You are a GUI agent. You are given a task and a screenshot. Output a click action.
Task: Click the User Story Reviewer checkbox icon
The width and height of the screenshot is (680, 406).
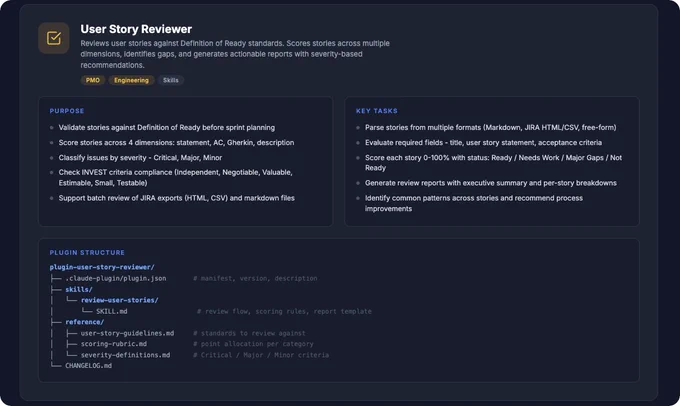tap(53, 38)
